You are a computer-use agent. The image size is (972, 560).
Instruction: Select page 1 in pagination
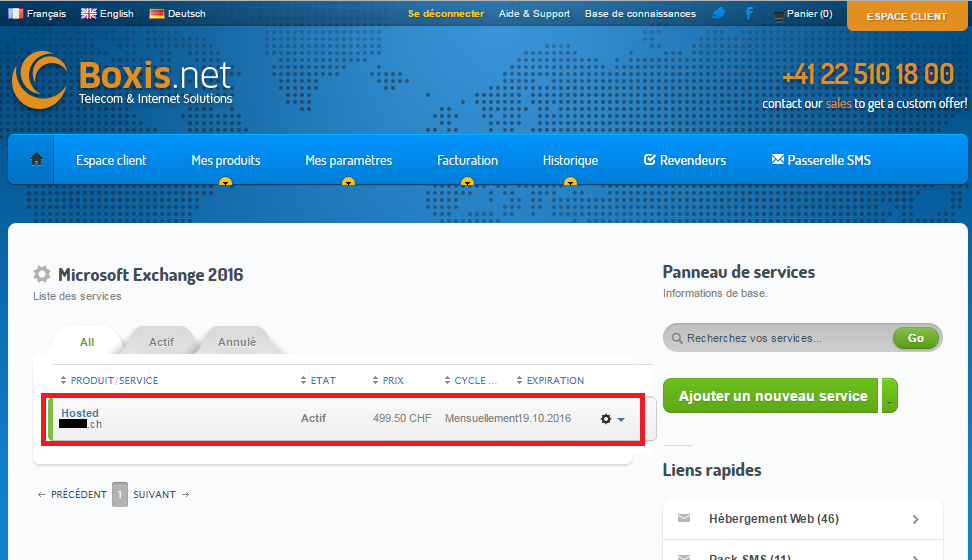coord(120,494)
